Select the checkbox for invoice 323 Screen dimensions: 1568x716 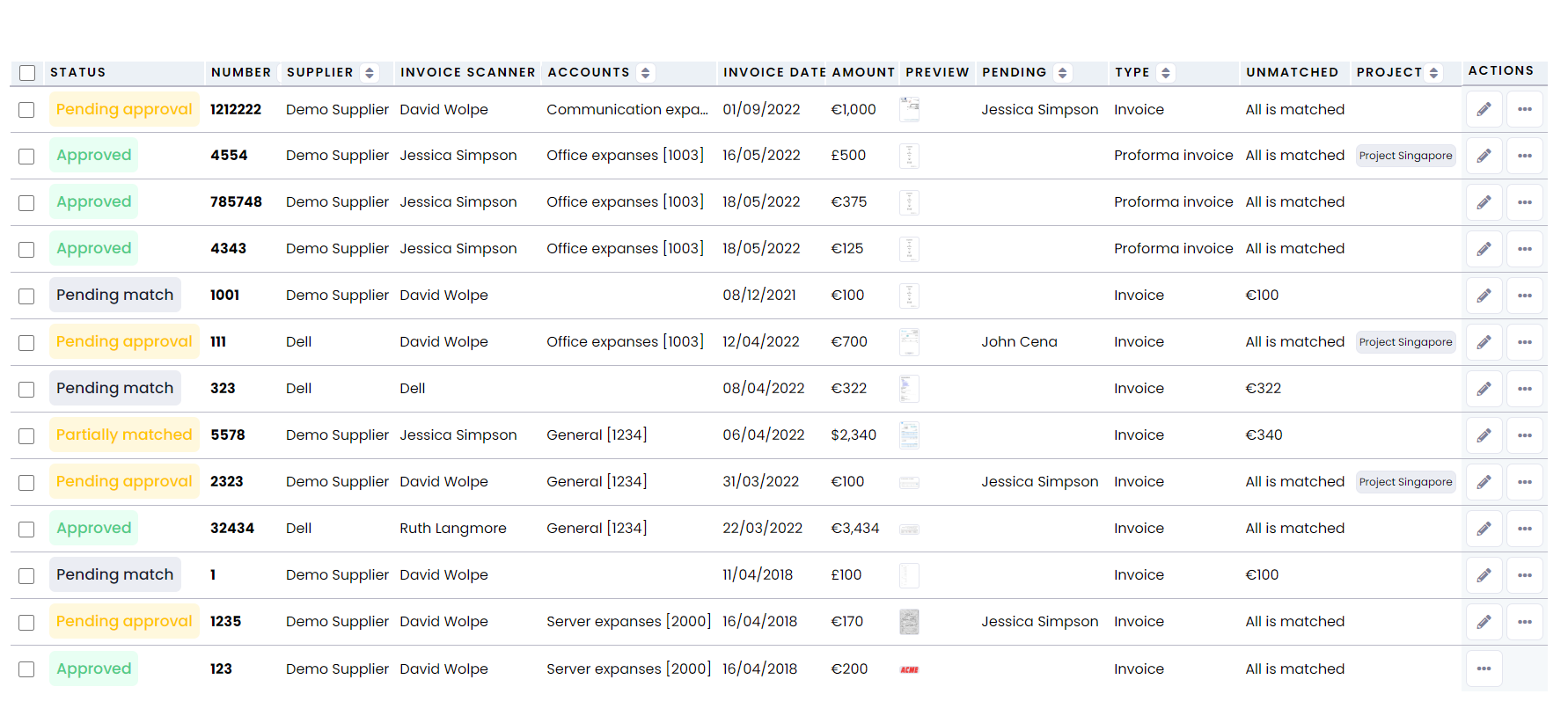(26, 390)
